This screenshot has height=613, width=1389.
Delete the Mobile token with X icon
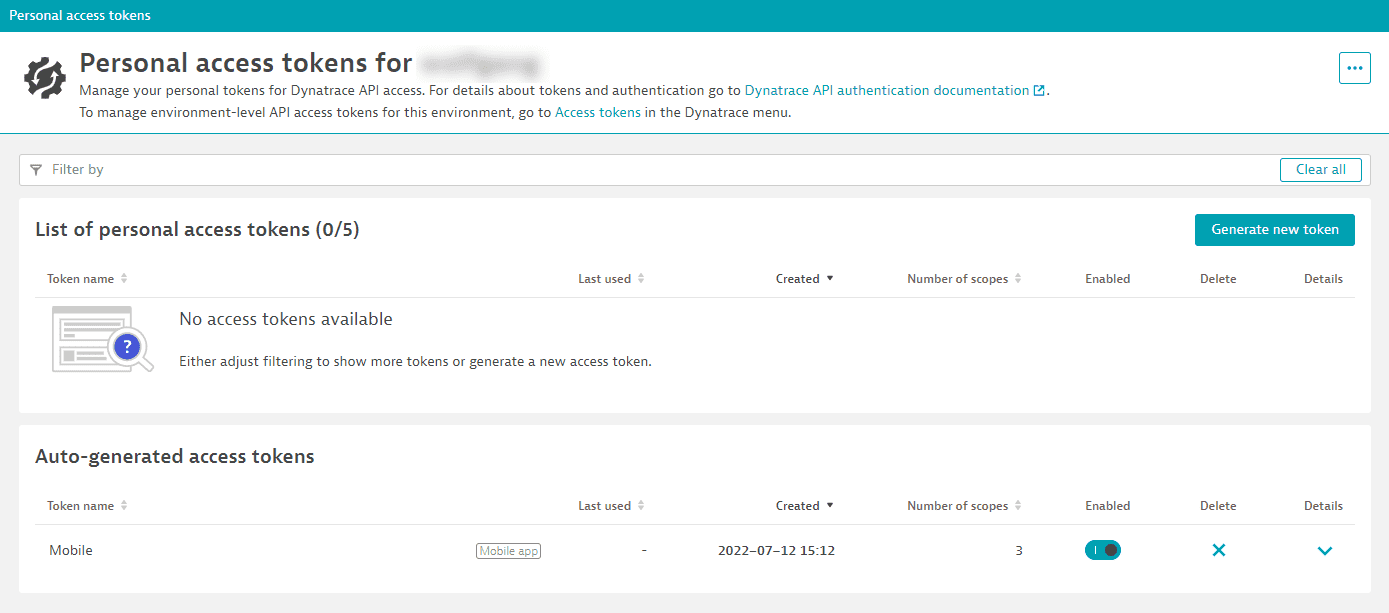(x=1218, y=550)
